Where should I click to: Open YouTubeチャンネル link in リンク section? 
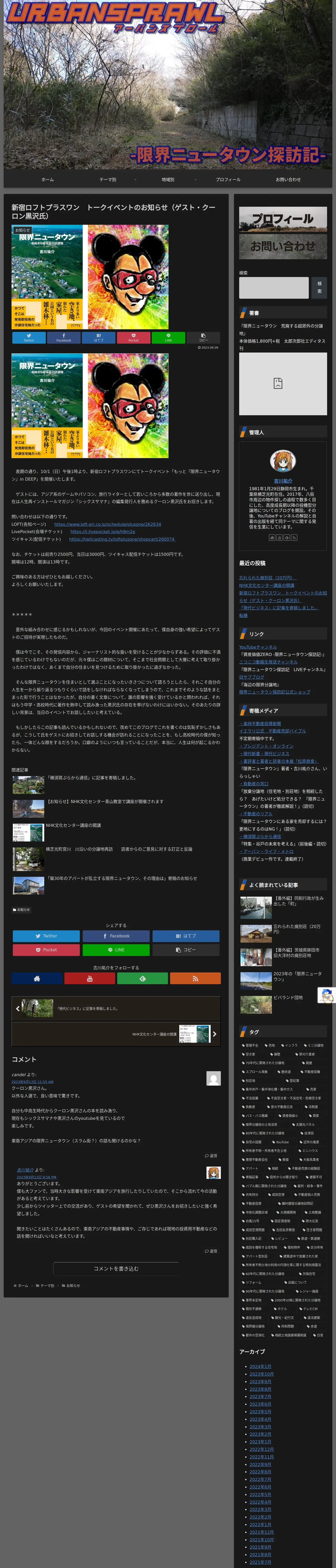258,647
